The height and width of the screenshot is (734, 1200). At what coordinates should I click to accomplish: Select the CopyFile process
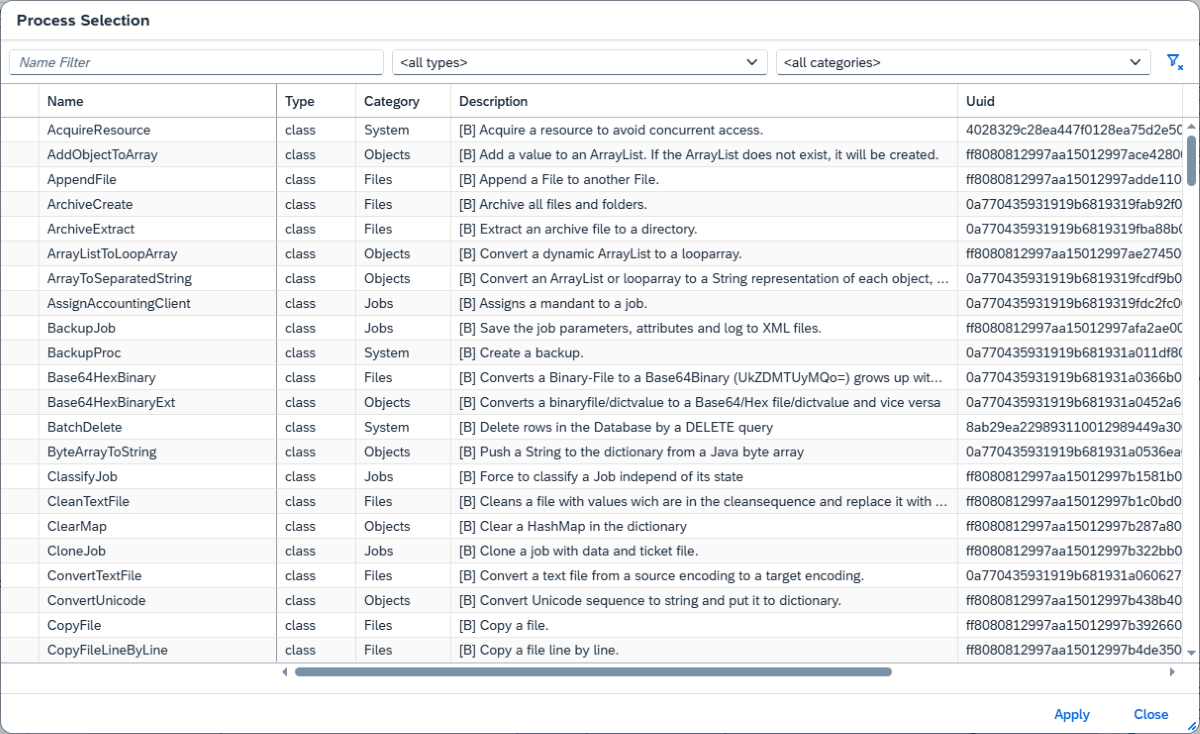pyautogui.click(x=74, y=625)
